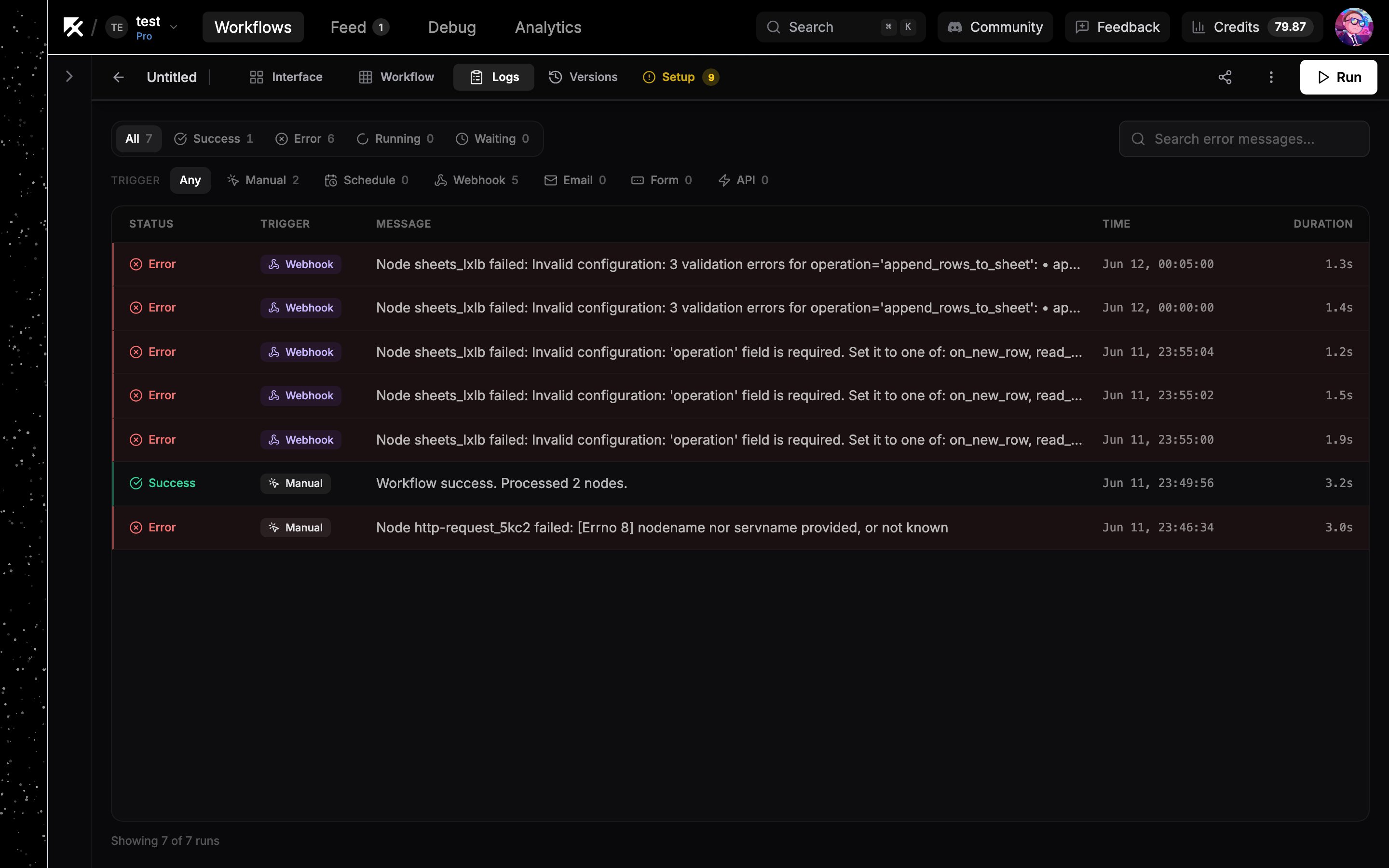
Task: Click the Error status in the 3.0s row
Action: (x=153, y=528)
